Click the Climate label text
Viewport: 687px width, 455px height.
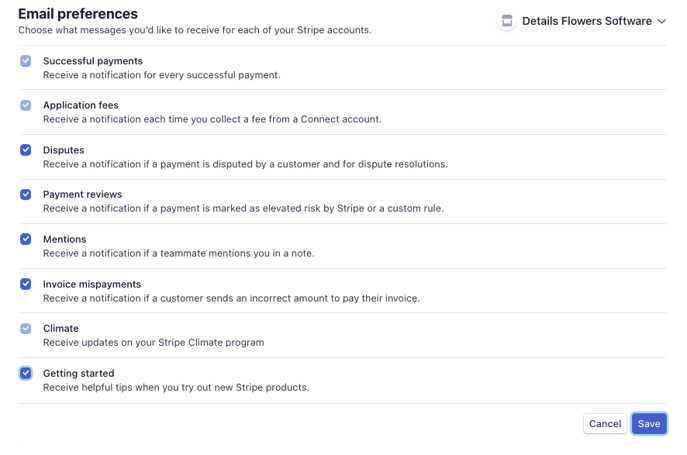(60, 328)
